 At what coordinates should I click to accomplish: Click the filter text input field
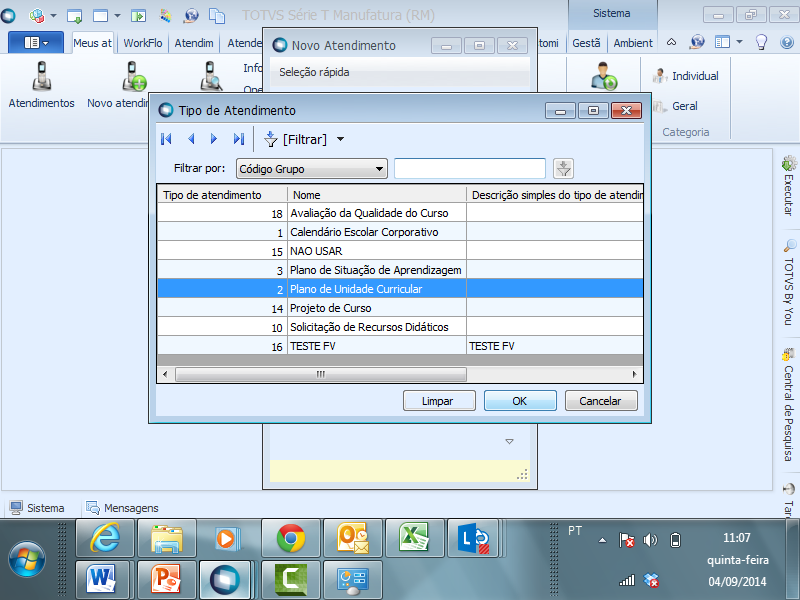470,168
